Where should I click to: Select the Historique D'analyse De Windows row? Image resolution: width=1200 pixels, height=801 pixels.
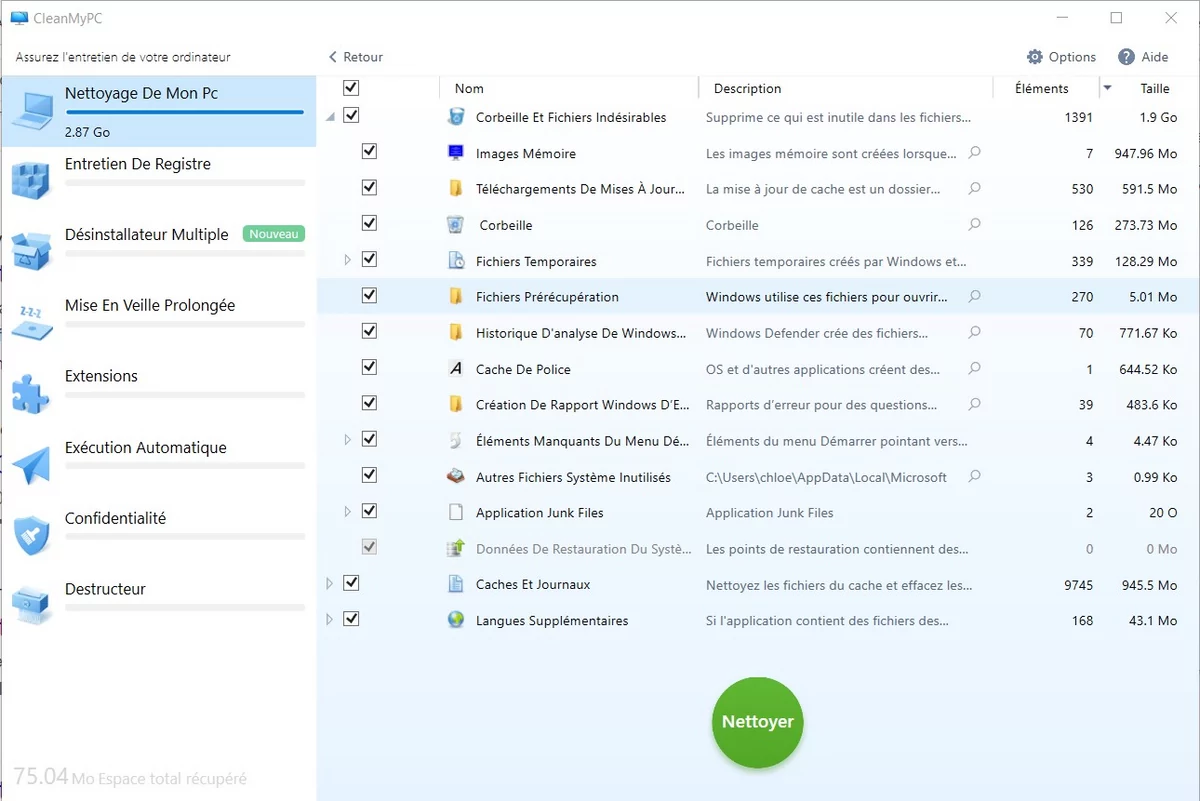(758, 333)
